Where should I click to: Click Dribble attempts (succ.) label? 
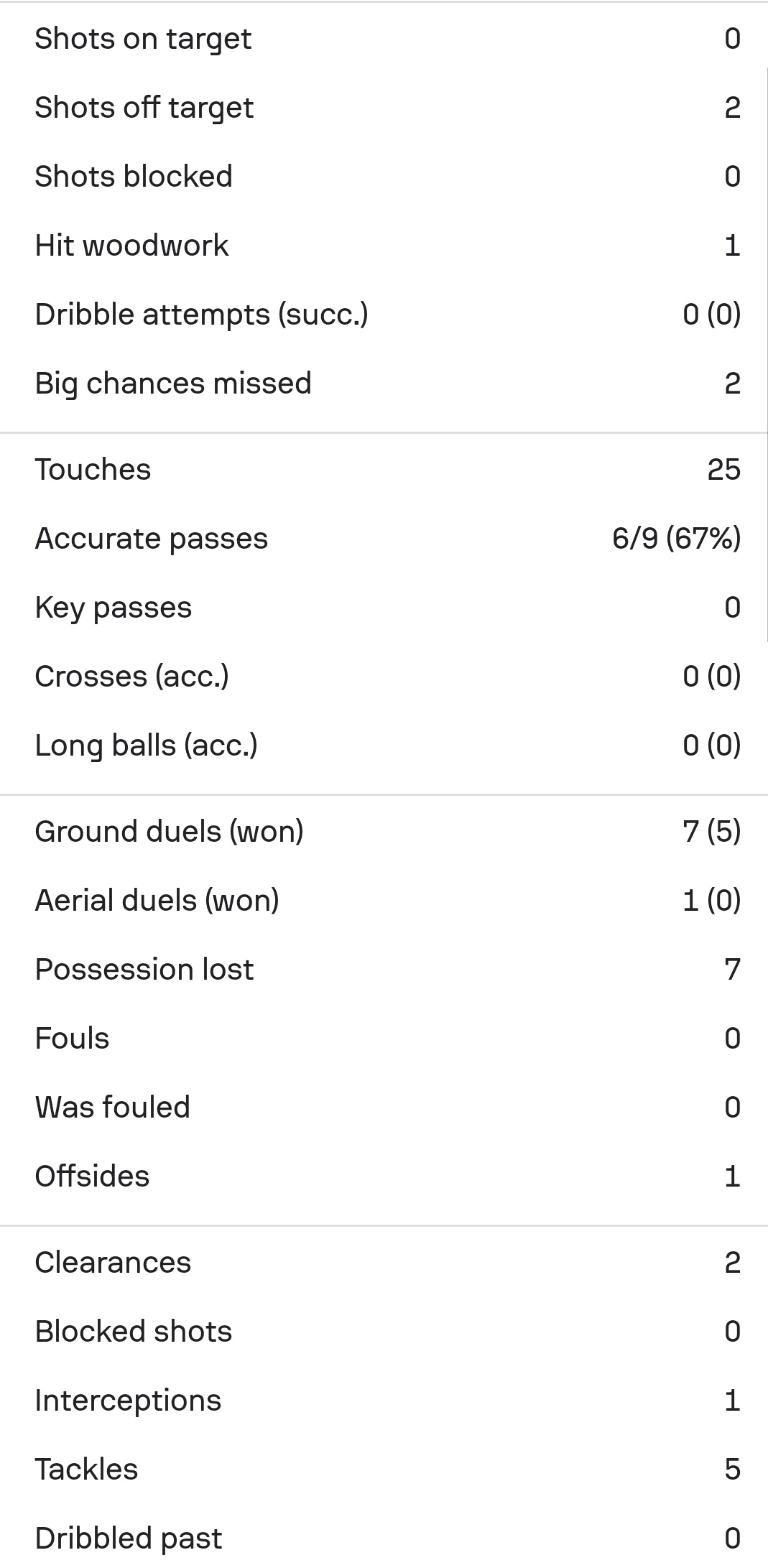[201, 315]
